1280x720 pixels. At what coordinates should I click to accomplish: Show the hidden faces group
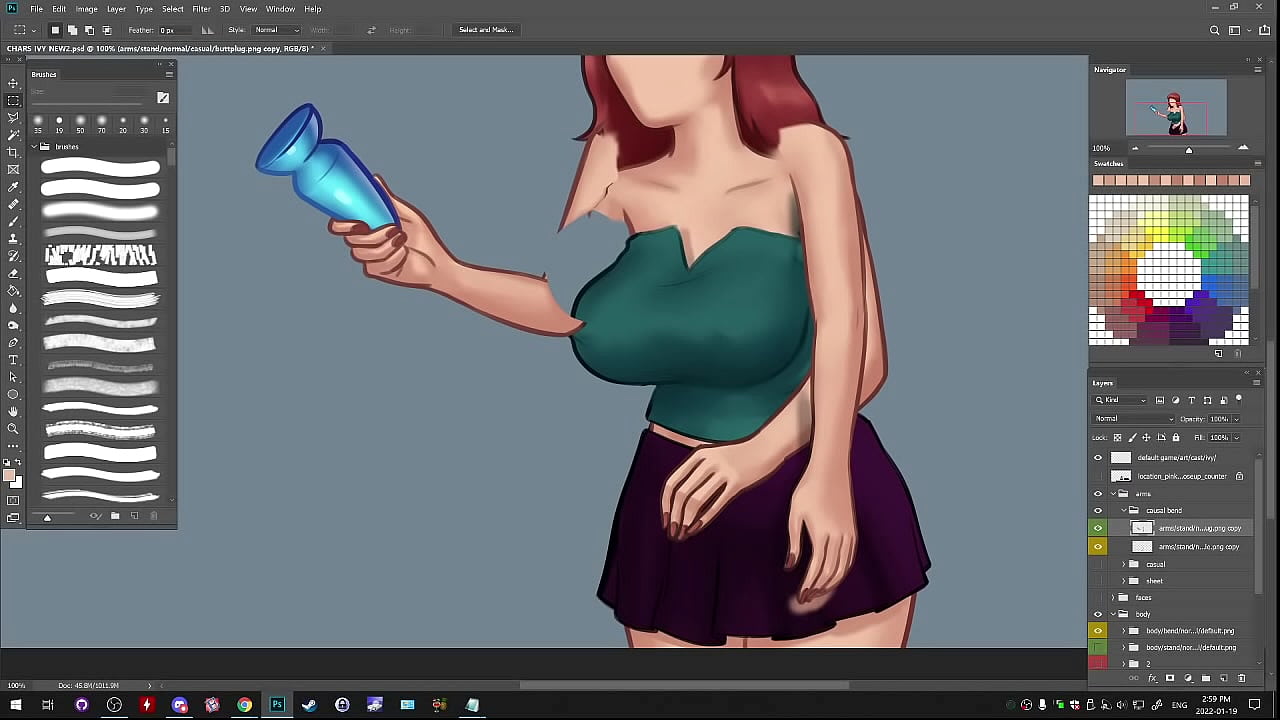pos(1098,597)
